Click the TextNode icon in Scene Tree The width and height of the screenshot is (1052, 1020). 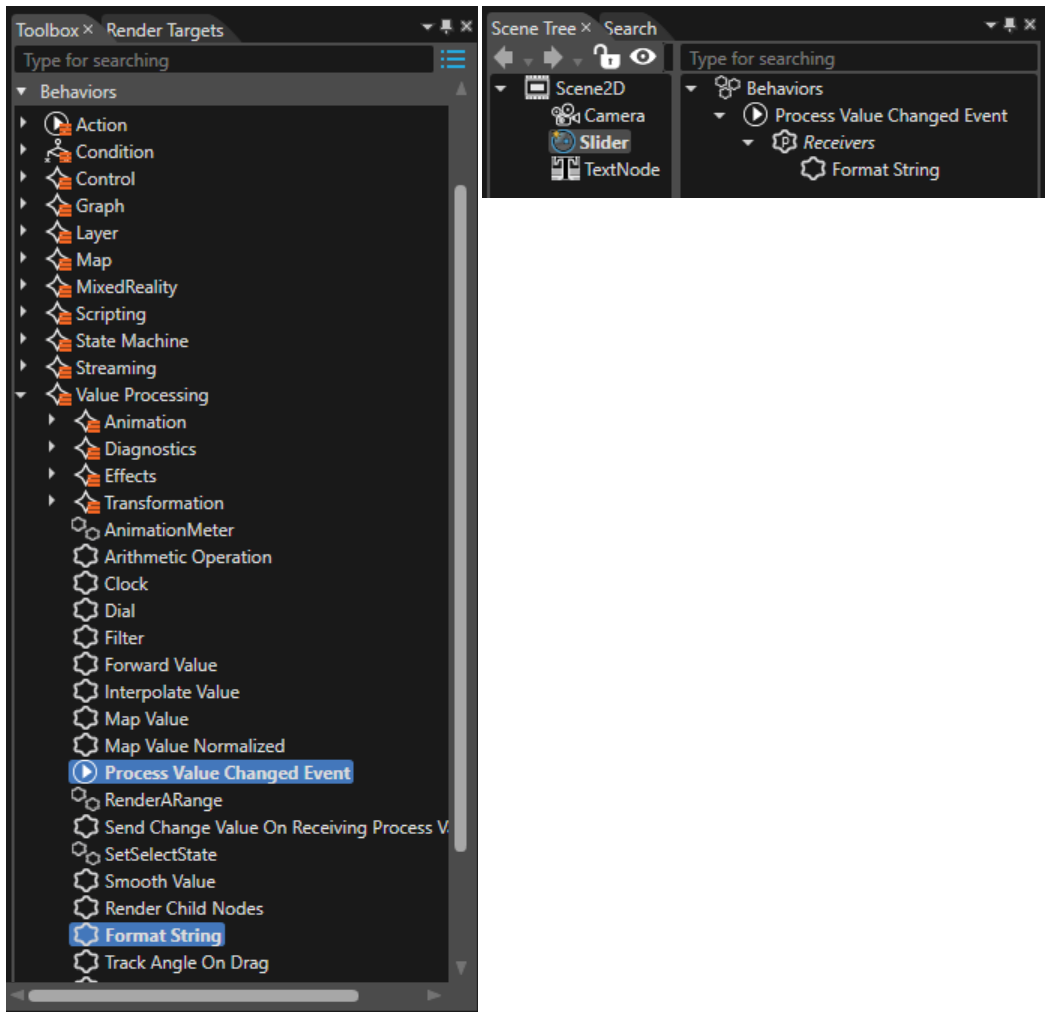pos(565,169)
